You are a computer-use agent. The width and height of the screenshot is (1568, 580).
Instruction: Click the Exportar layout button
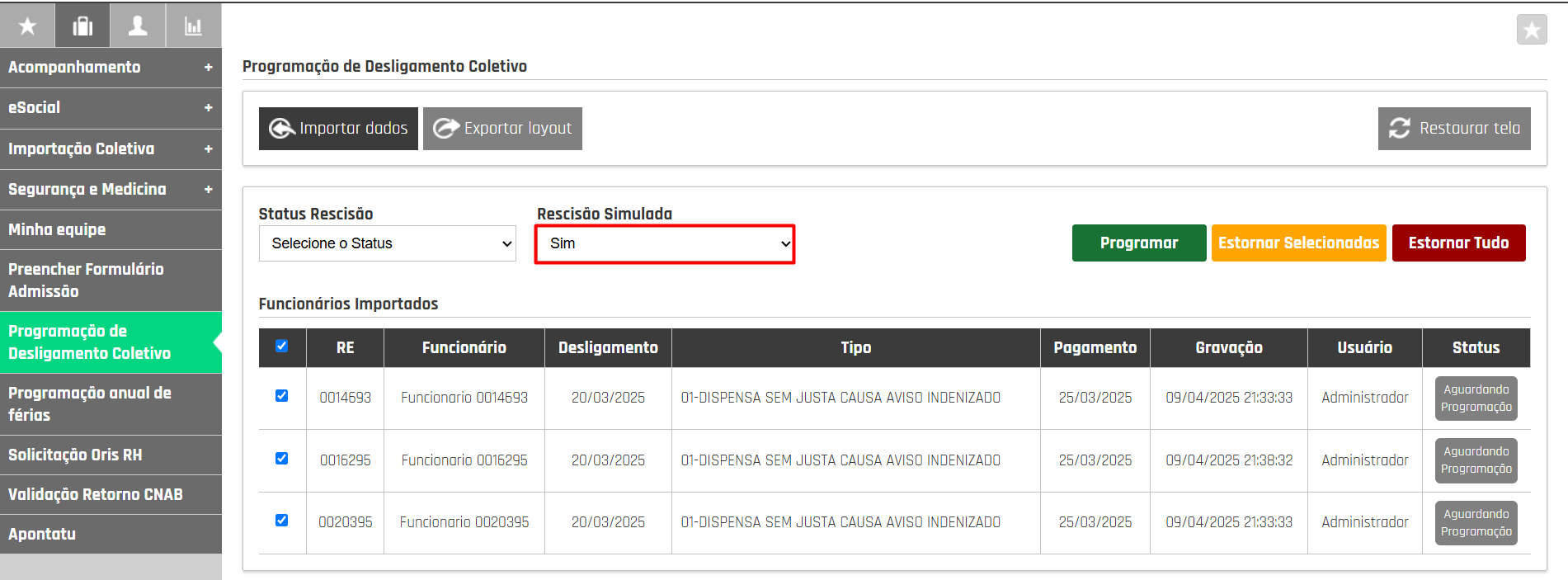[x=502, y=129]
